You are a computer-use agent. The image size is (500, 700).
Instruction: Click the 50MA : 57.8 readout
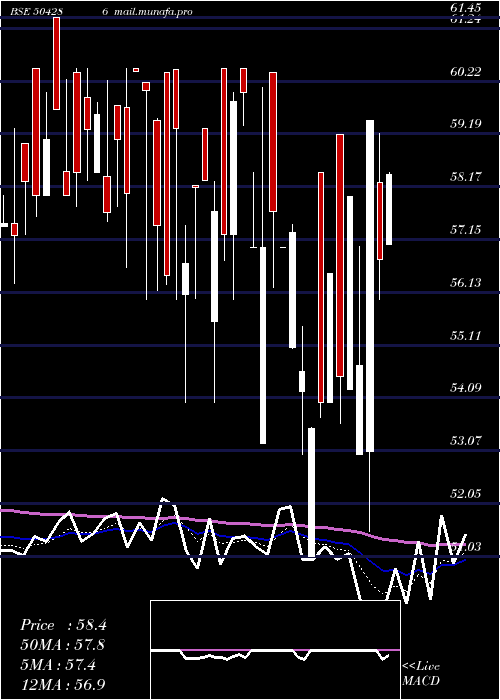[63, 645]
